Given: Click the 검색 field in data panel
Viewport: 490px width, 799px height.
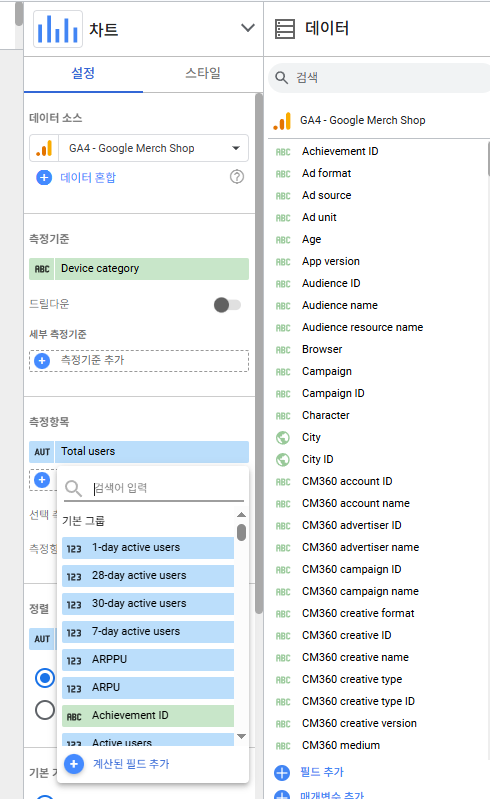Looking at the screenshot, I should (379, 77).
